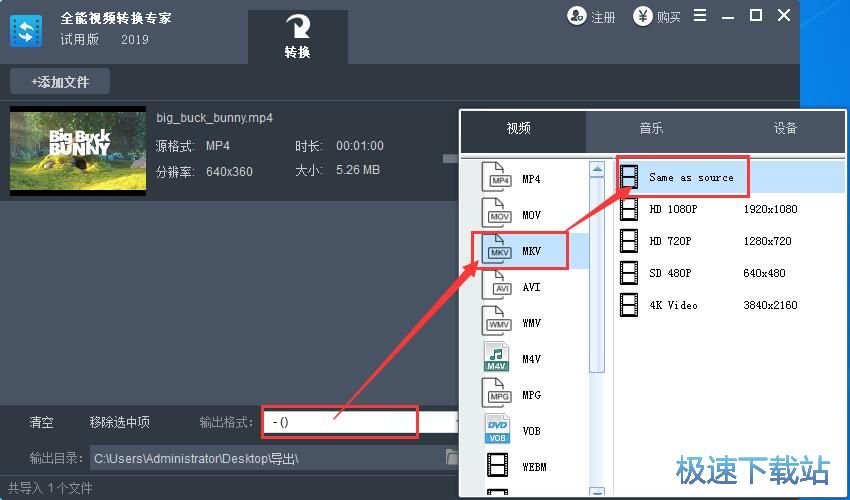This screenshot has height=500, width=850.
Task: Click the 640x480 resolution value
Action: pyautogui.click(x=764, y=273)
